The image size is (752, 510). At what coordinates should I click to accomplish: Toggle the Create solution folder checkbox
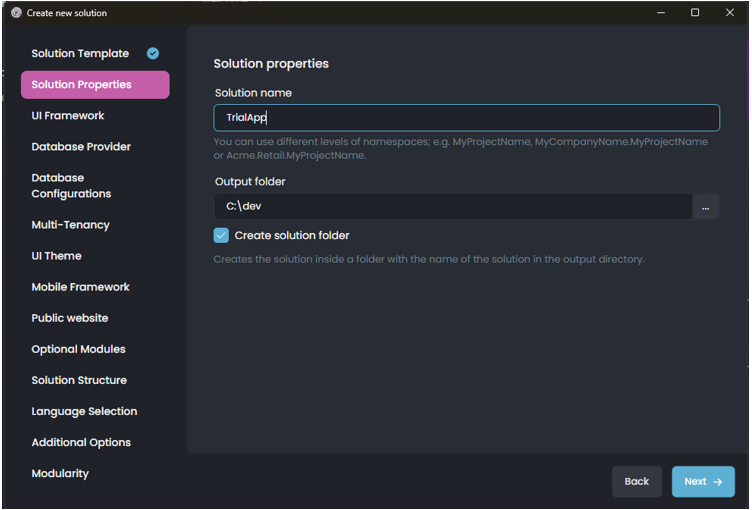222,236
